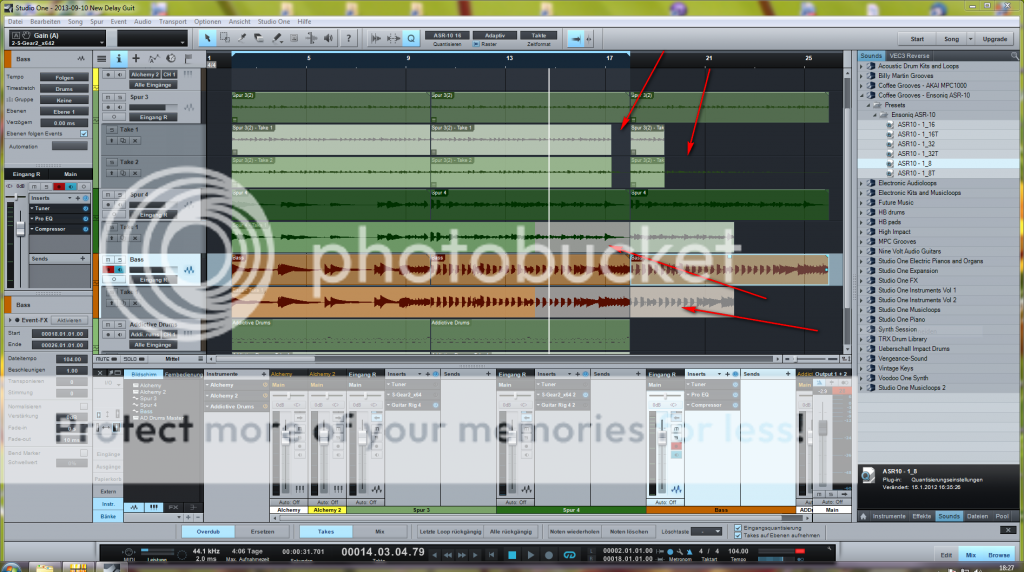Adjust the inspector channel volume fader
This screenshot has width=1024, height=572.
tap(20, 229)
